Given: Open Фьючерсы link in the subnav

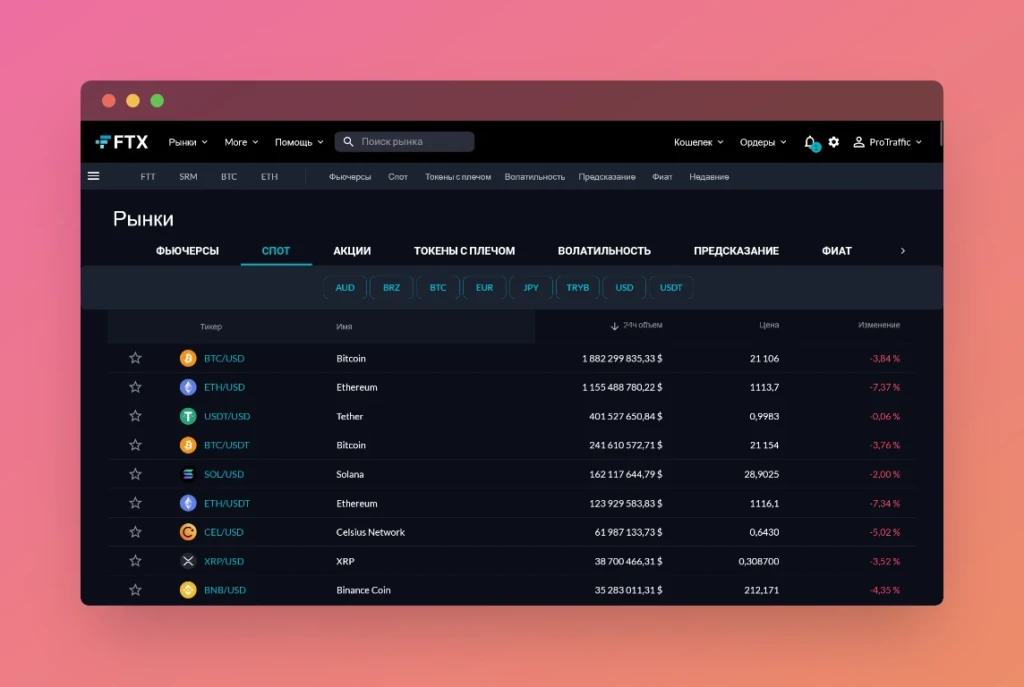Looking at the screenshot, I should click(350, 177).
